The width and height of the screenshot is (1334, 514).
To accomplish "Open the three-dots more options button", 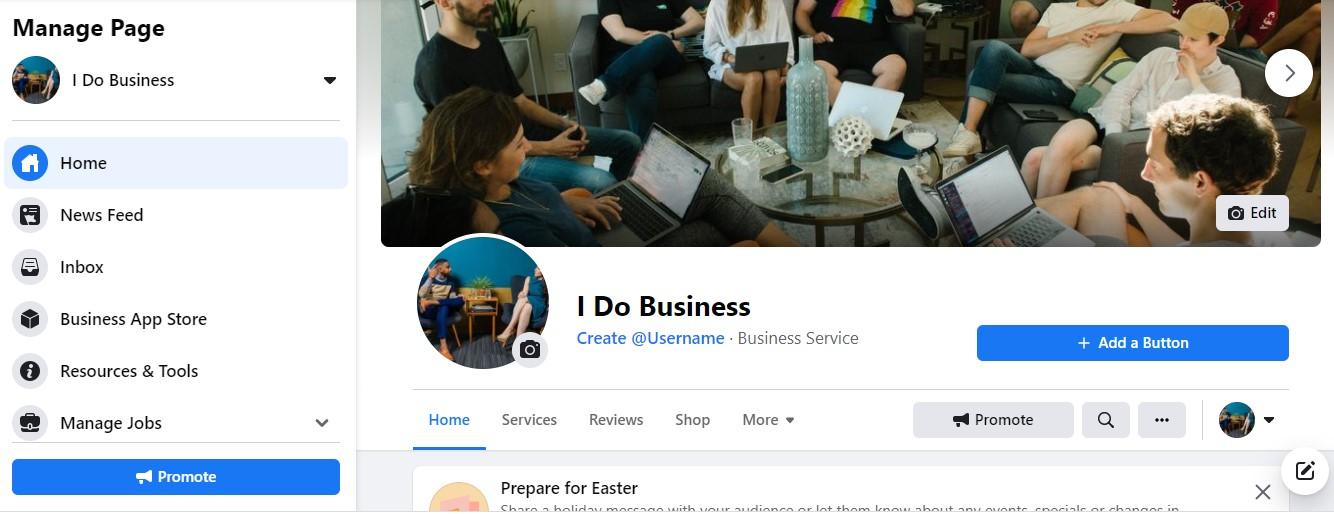I will (x=1162, y=420).
